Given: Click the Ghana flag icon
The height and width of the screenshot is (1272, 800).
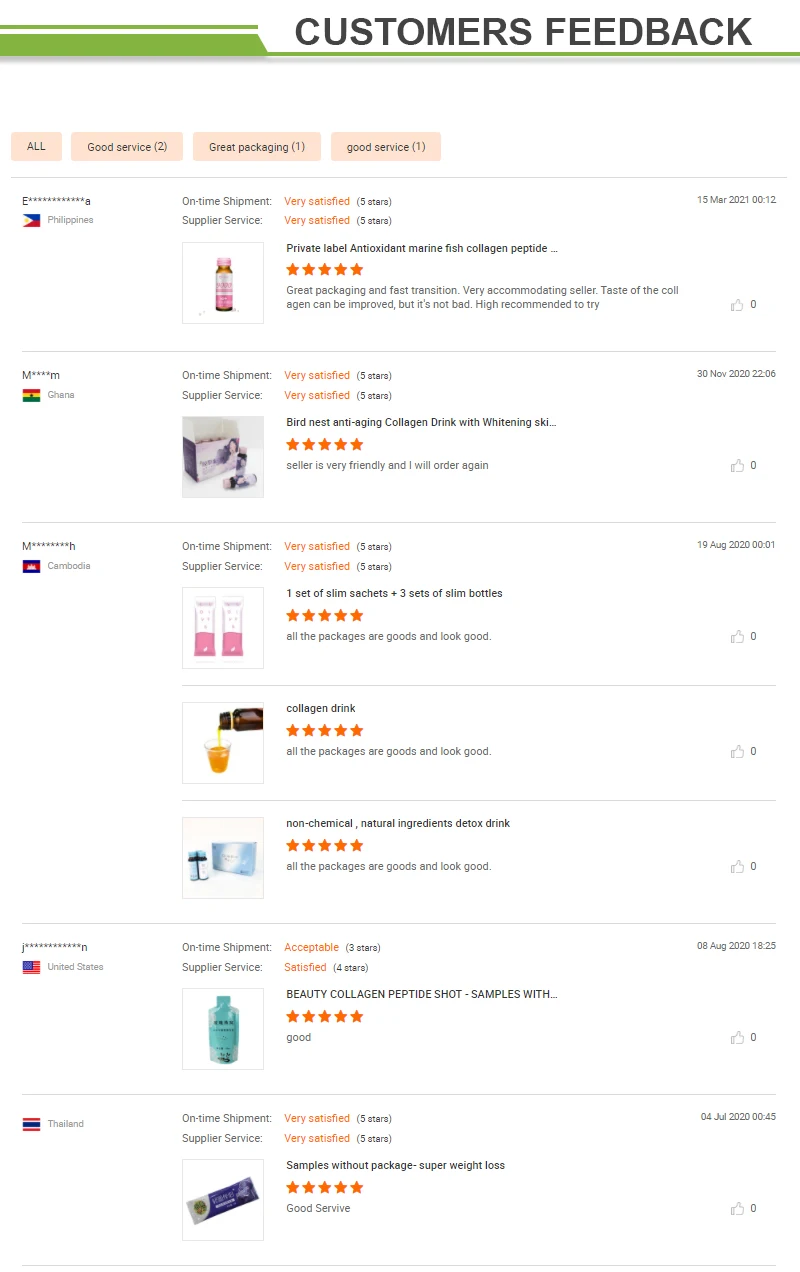Looking at the screenshot, I should coord(29,394).
